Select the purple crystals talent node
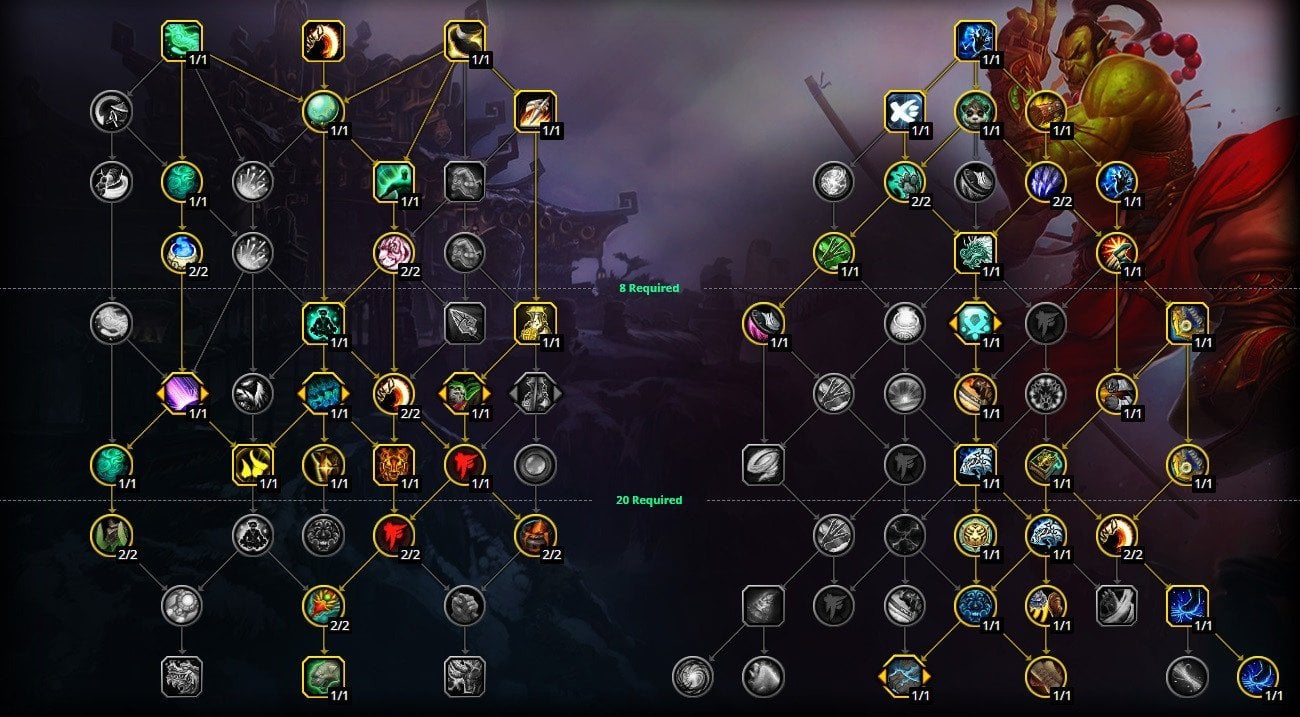 (1046, 181)
